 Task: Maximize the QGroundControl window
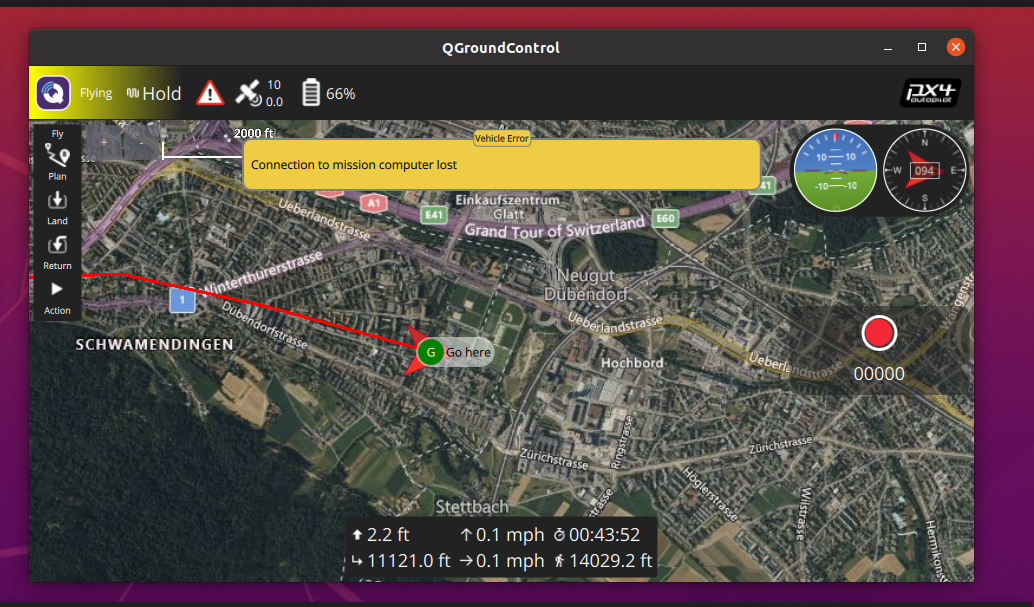tap(922, 47)
